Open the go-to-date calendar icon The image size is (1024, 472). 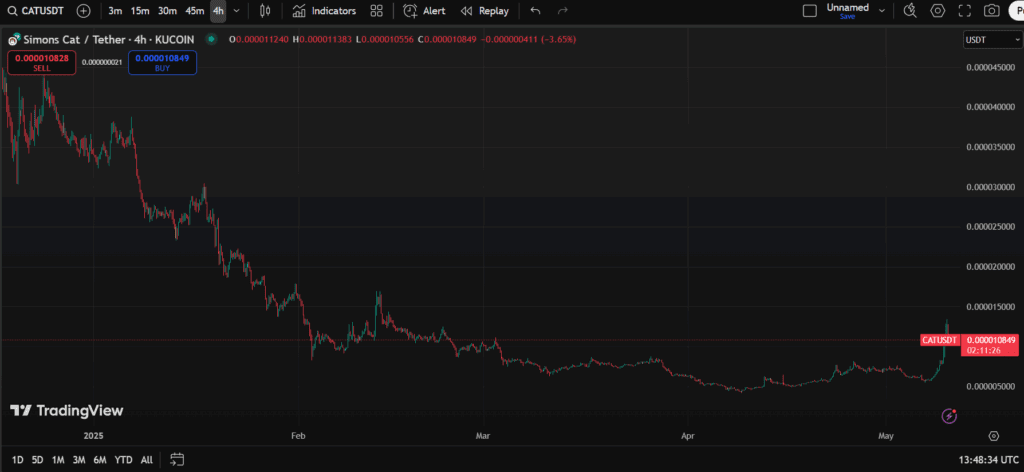click(177, 459)
